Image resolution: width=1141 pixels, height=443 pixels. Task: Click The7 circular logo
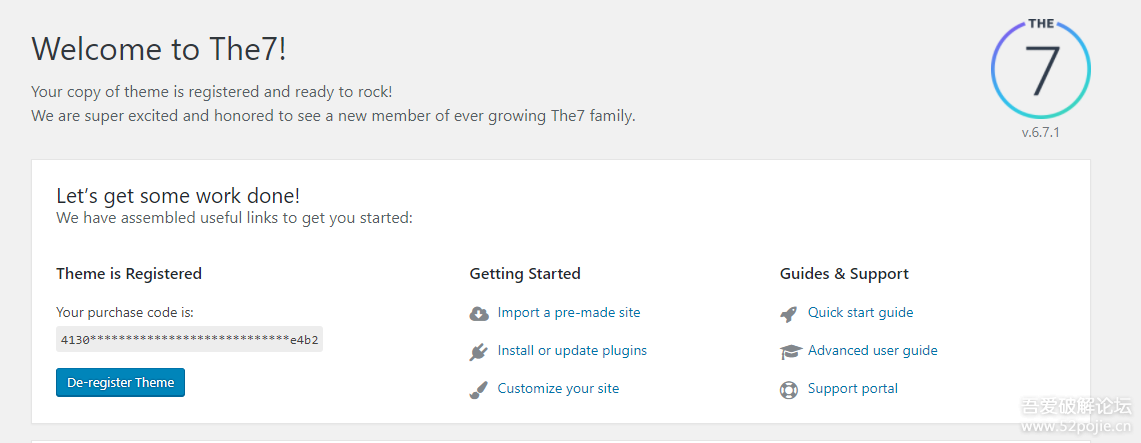1040,69
